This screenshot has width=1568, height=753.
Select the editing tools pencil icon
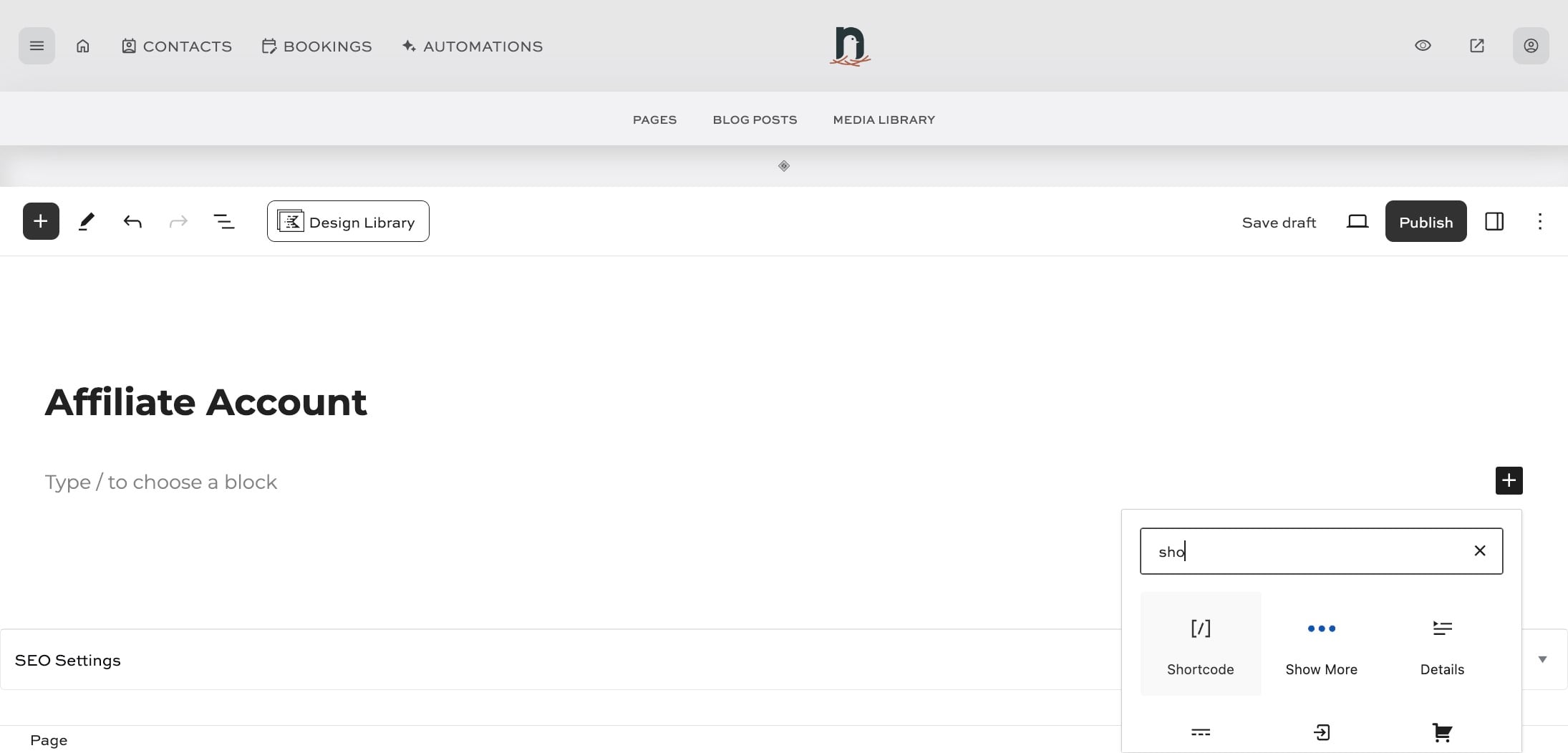click(x=86, y=220)
